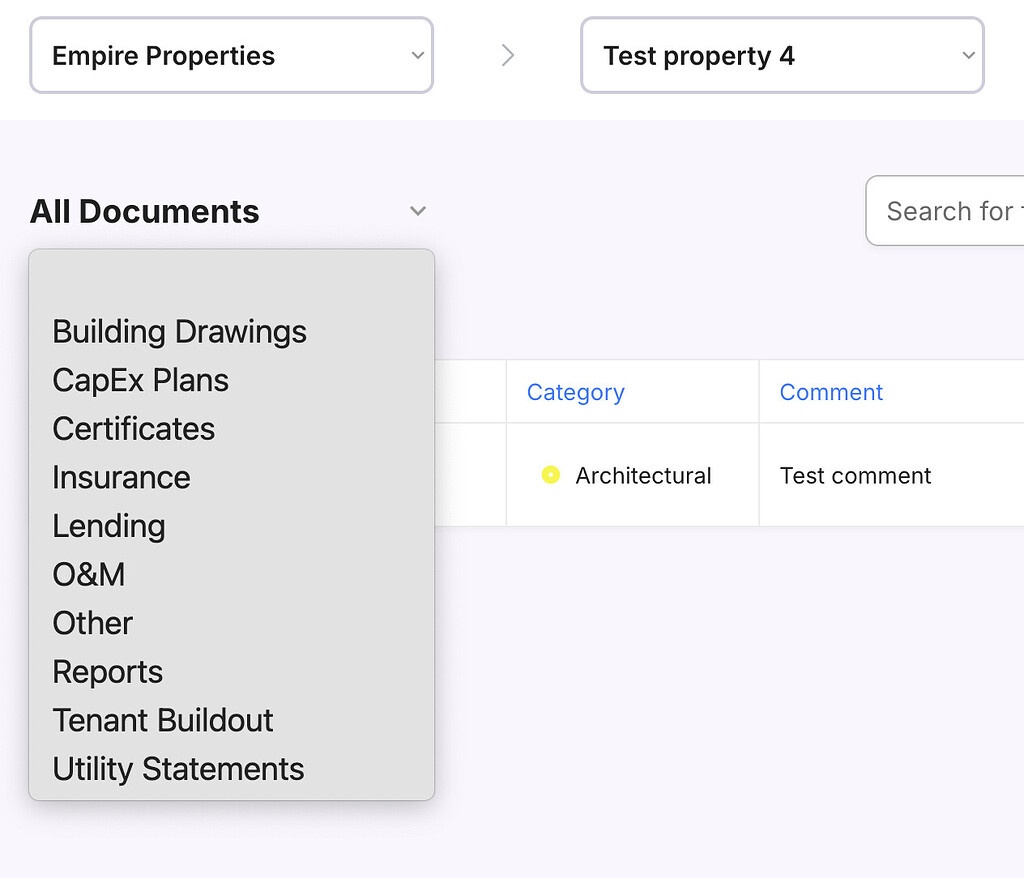The width and height of the screenshot is (1024, 878).
Task: Sort by the Category column header
Action: coord(575,391)
